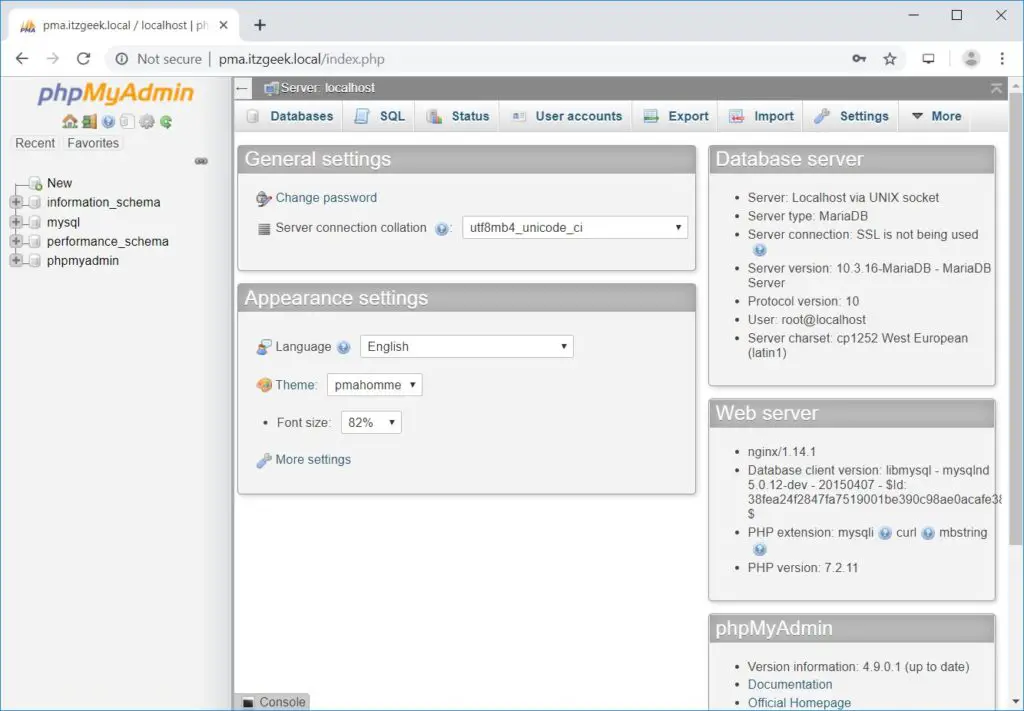Open navigation panel settings gear icon
1024x711 pixels.
(x=147, y=121)
